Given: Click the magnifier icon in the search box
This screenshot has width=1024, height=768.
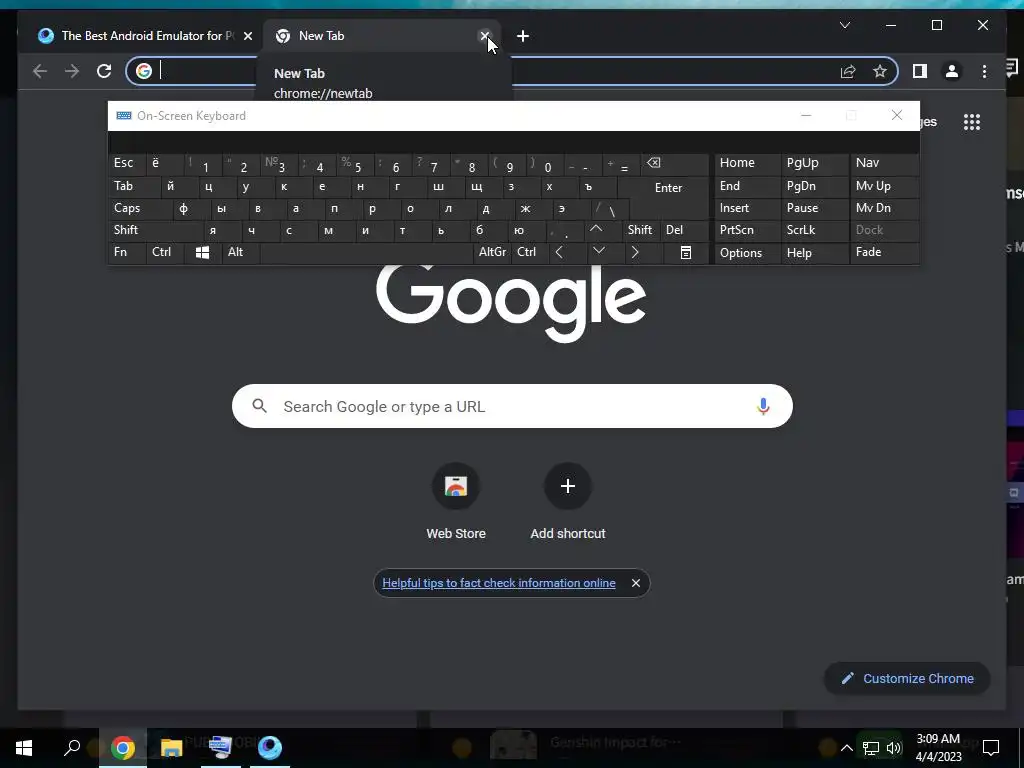Looking at the screenshot, I should [x=259, y=406].
